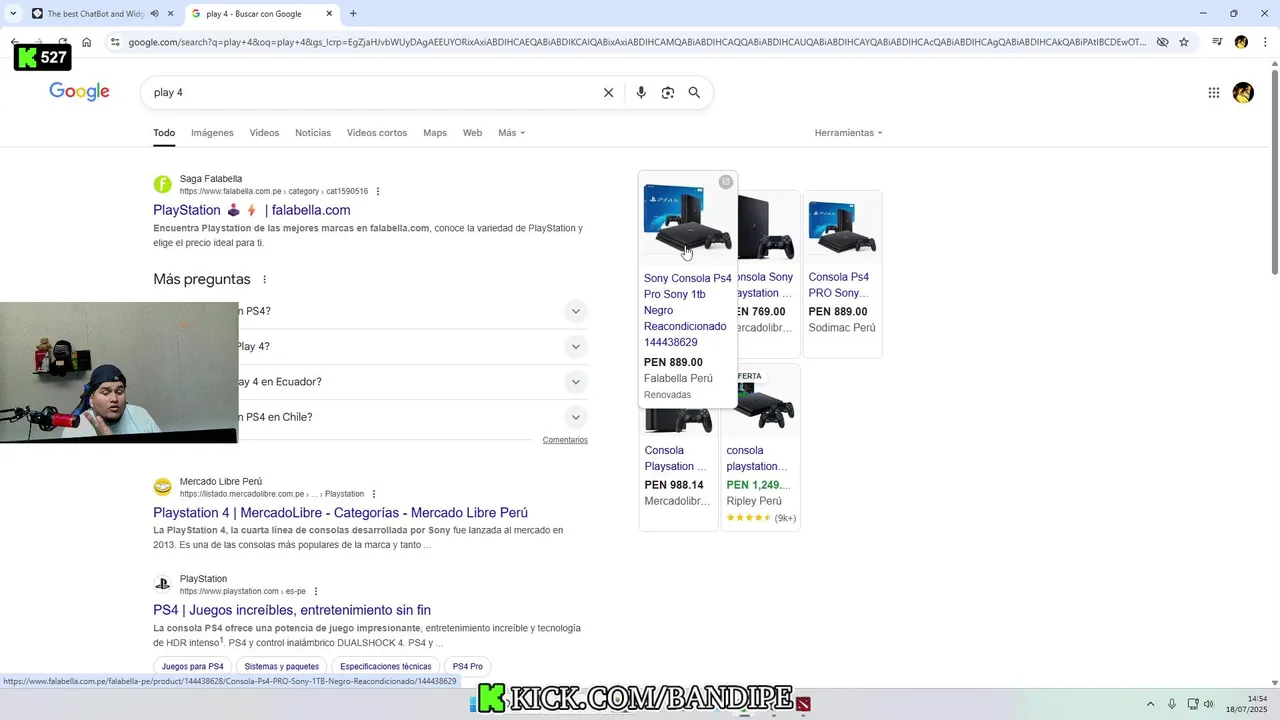Expand the question ending '4 en Ecuador?'

(575, 382)
